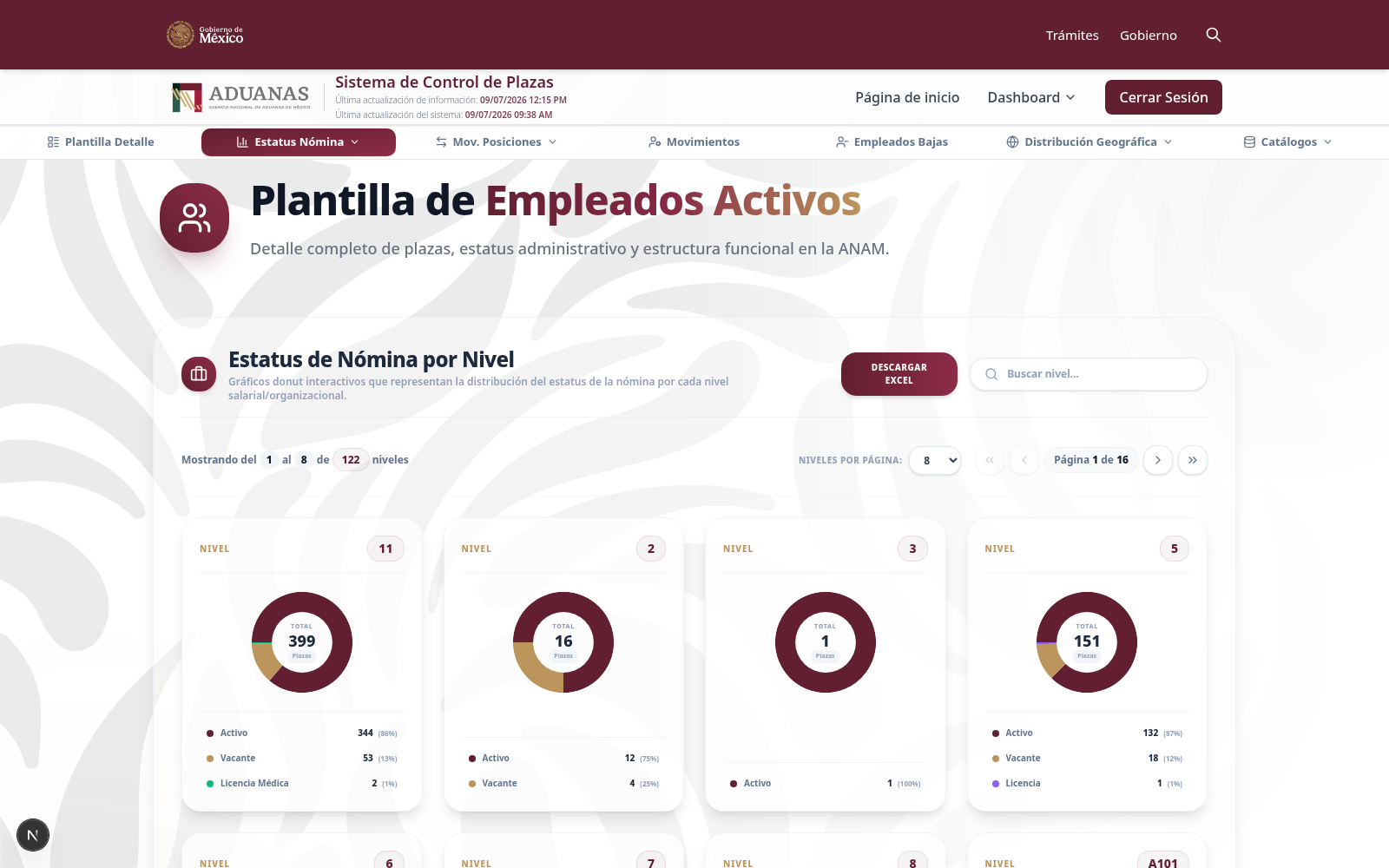Select Activo legend in Nivel 3 card
The image size is (1389, 868).
point(826,784)
